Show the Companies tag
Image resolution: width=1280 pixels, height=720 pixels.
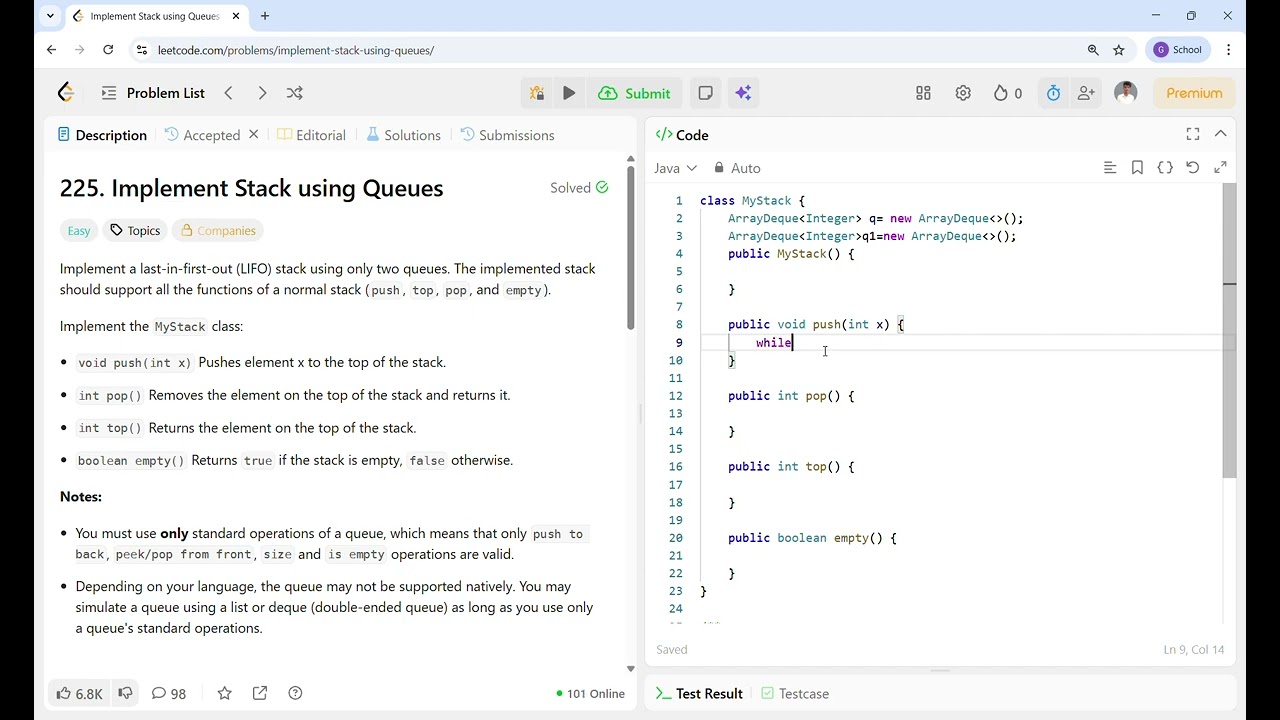click(x=218, y=230)
